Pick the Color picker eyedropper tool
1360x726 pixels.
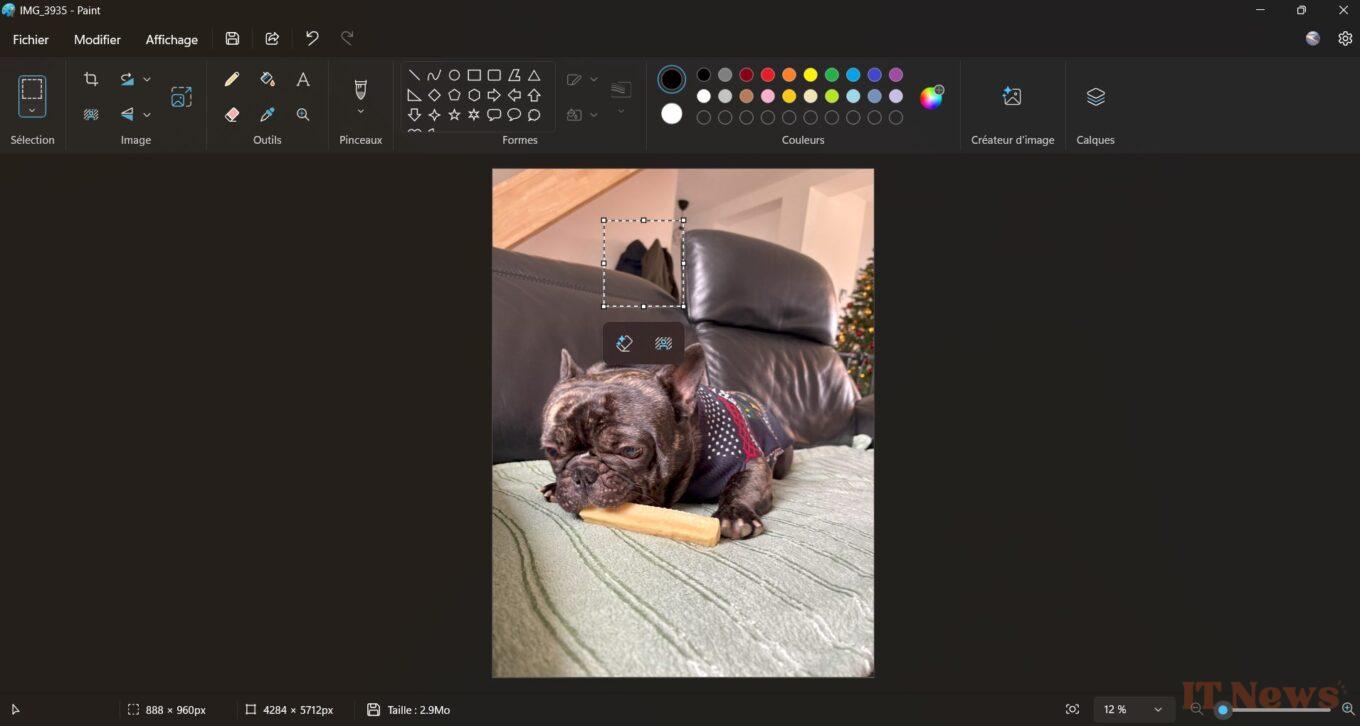(267, 115)
